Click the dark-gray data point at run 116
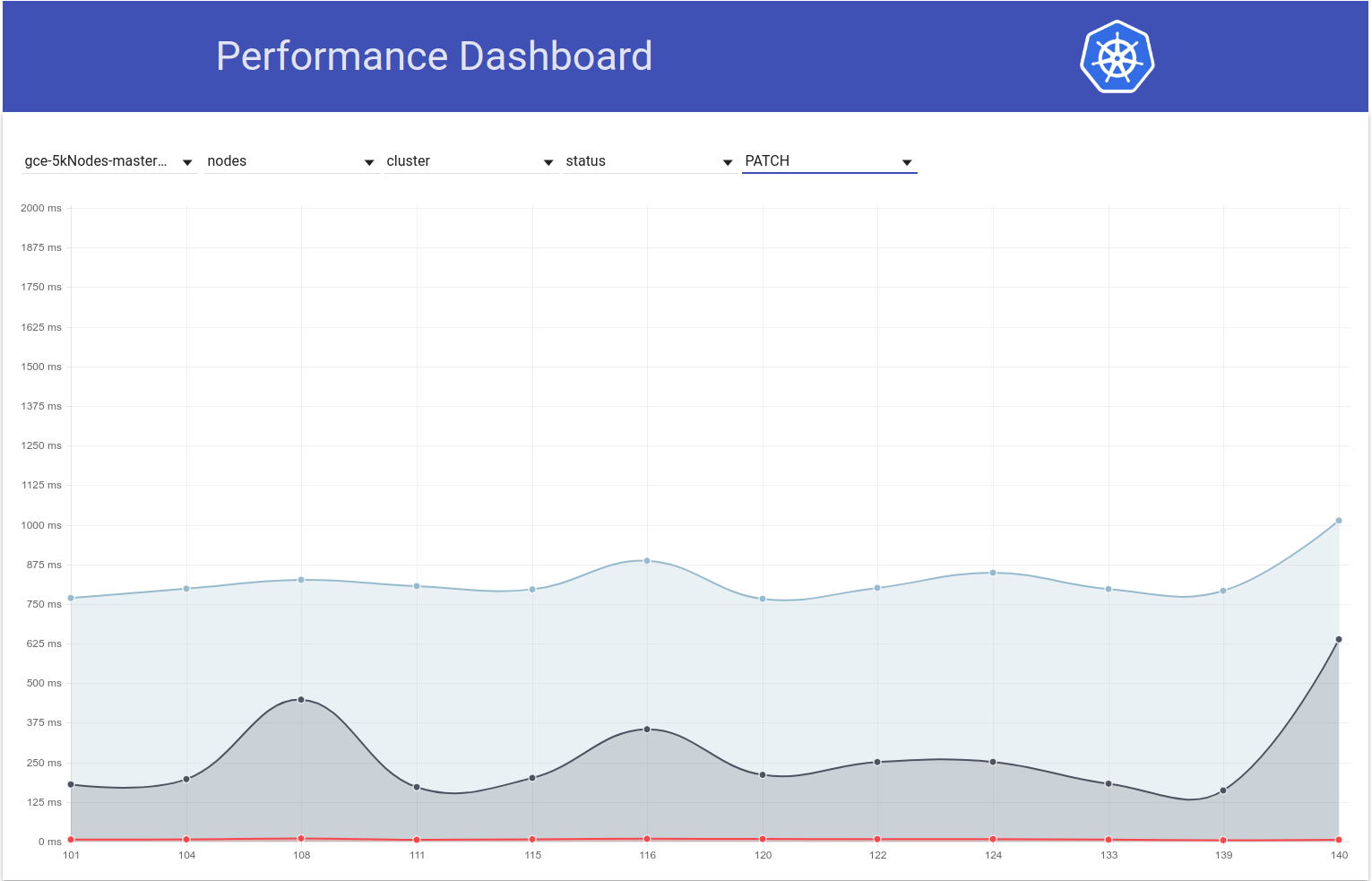Screen dimensions: 1372x881 click(x=647, y=730)
